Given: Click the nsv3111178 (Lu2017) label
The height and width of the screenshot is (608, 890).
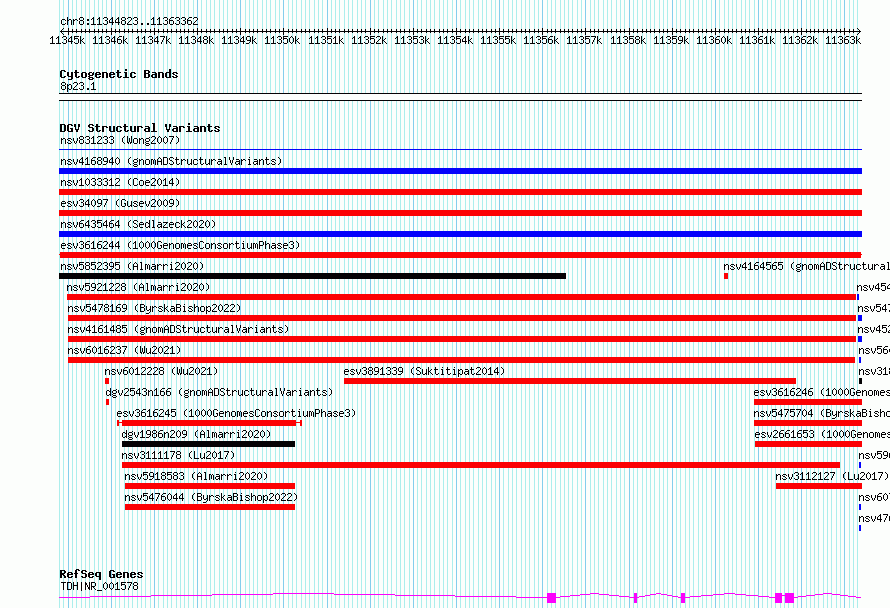Looking at the screenshot, I should tap(178, 455).
